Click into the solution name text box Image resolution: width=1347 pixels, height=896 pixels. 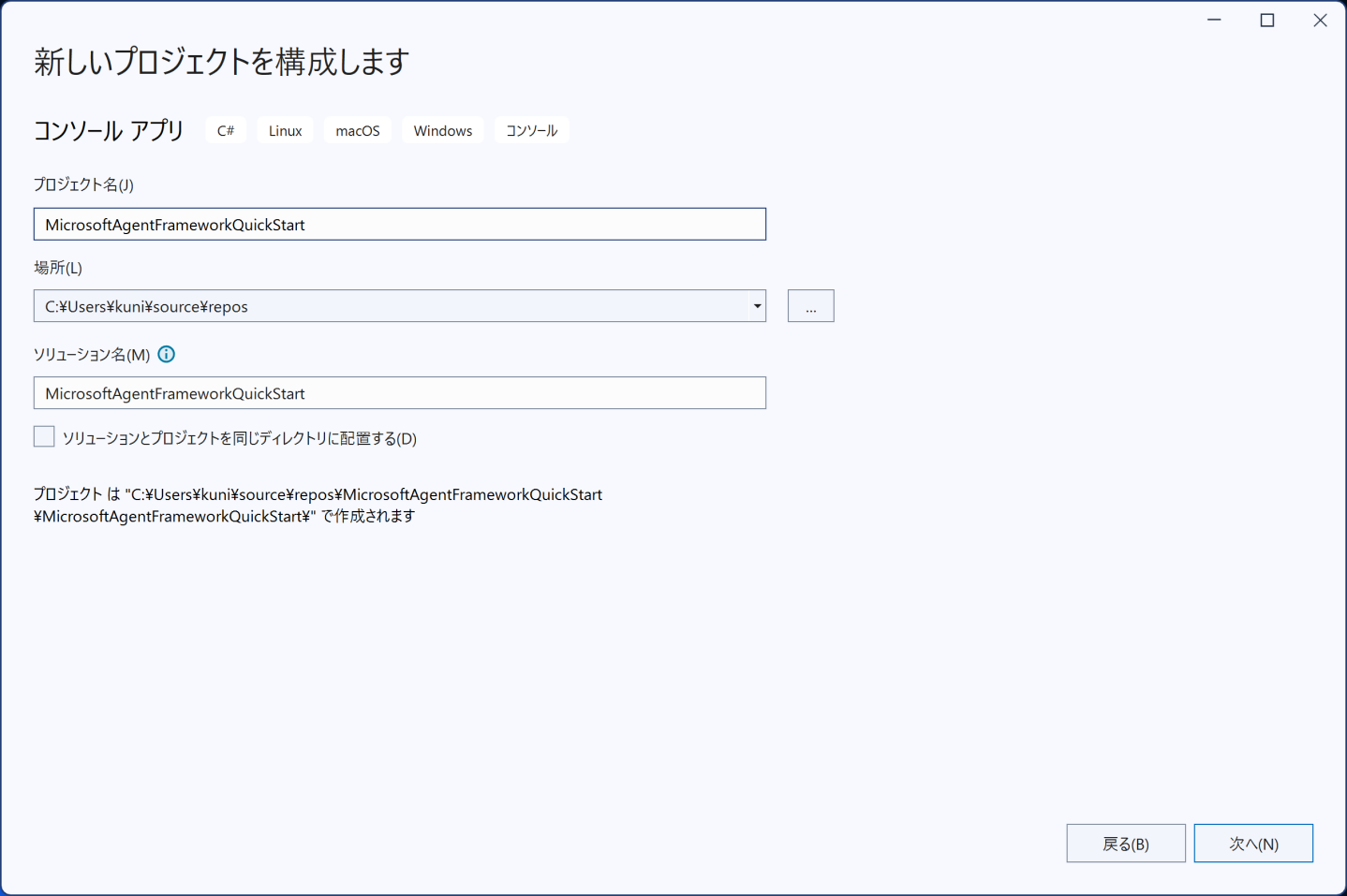(x=399, y=393)
